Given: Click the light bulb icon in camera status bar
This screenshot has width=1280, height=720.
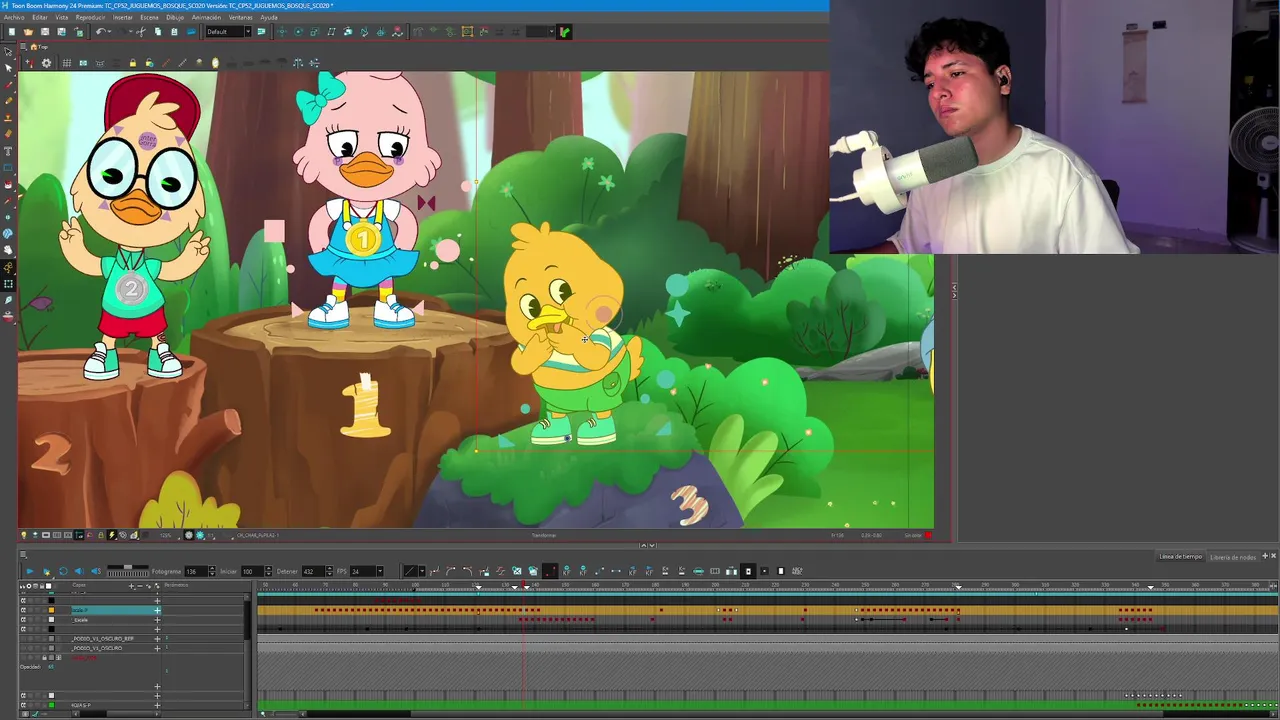Looking at the screenshot, I should (x=23, y=535).
